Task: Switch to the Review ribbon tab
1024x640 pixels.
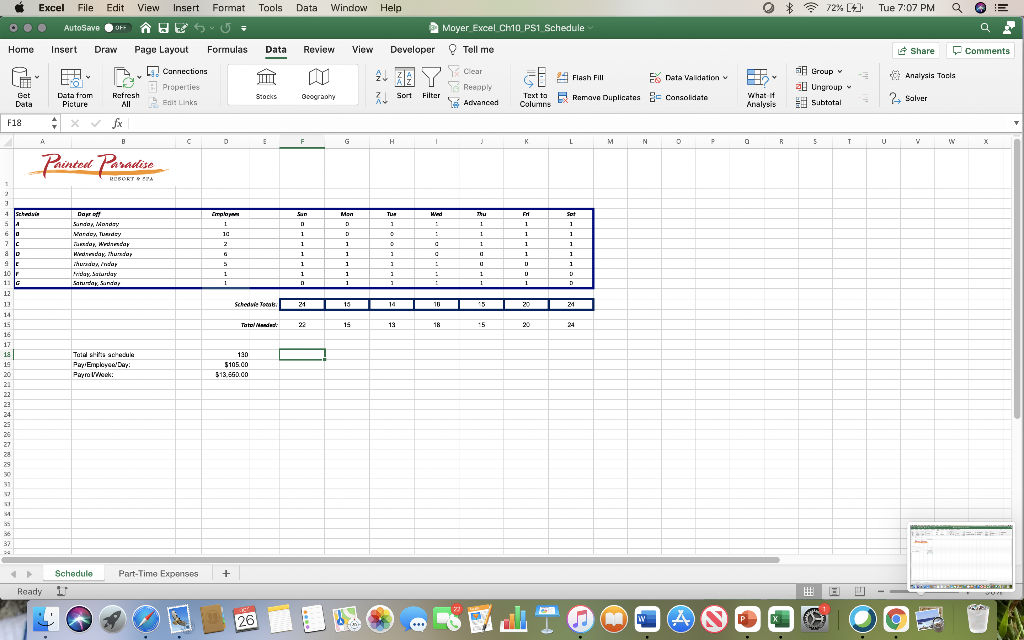Action: click(319, 50)
